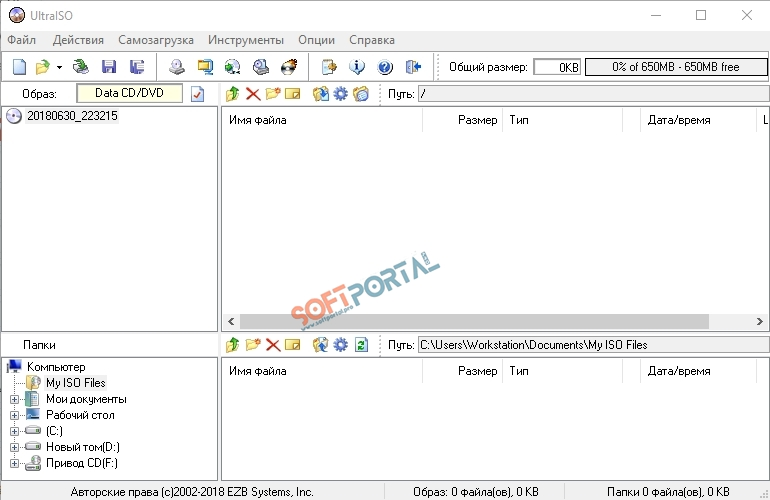
Task: Click the notepad with gear toolbar icon
Action: [x=329, y=67]
